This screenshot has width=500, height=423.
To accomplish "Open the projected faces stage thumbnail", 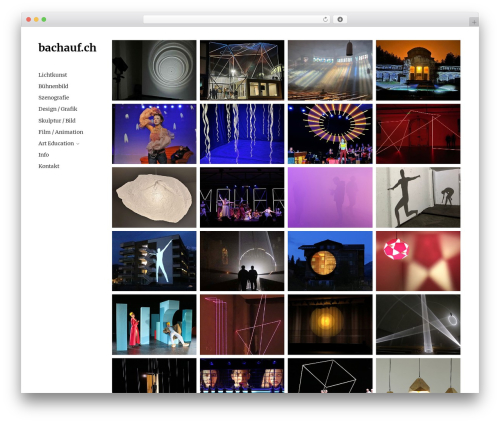I will [242, 376].
